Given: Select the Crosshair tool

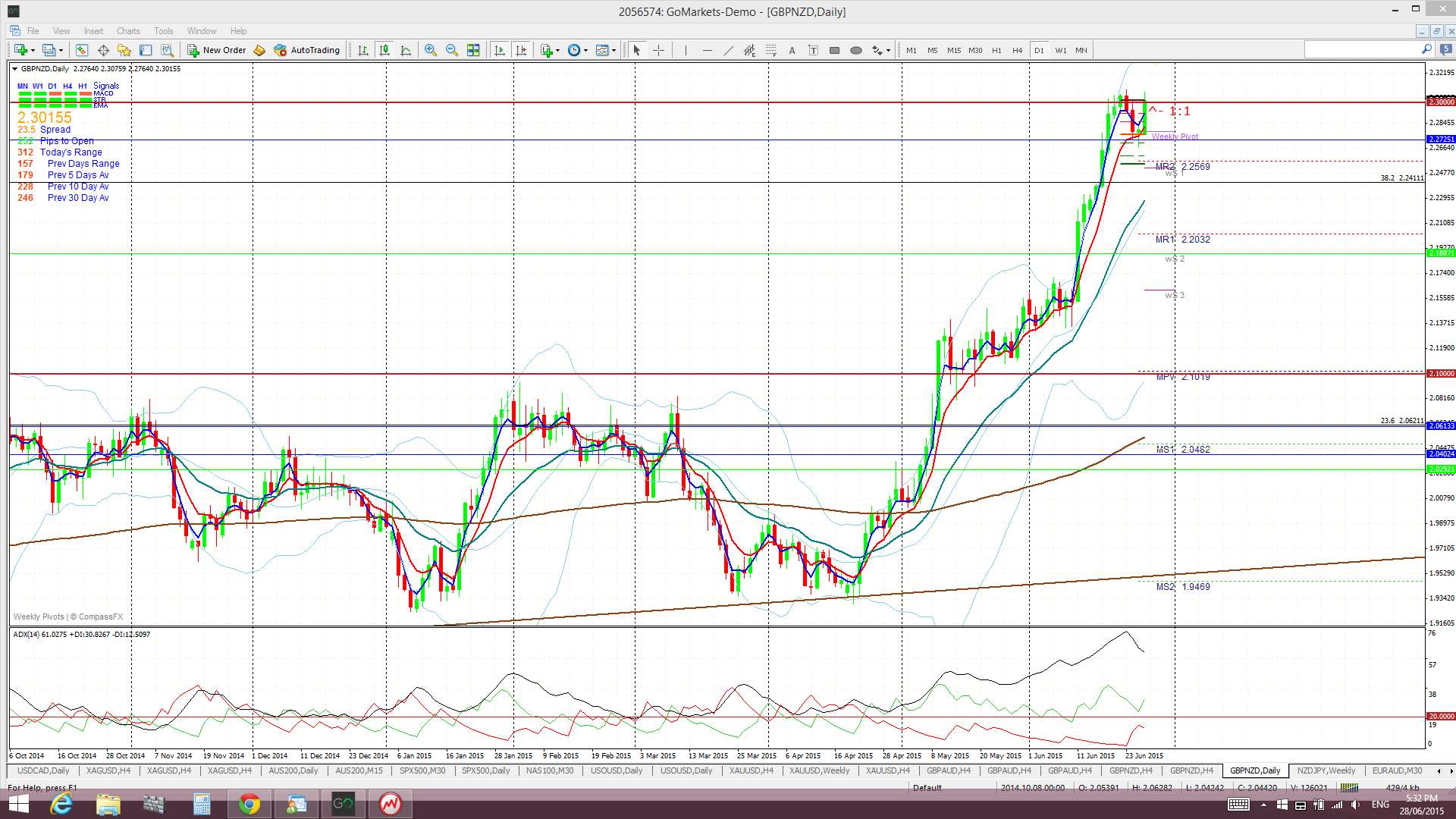Looking at the screenshot, I should pyautogui.click(x=658, y=50).
